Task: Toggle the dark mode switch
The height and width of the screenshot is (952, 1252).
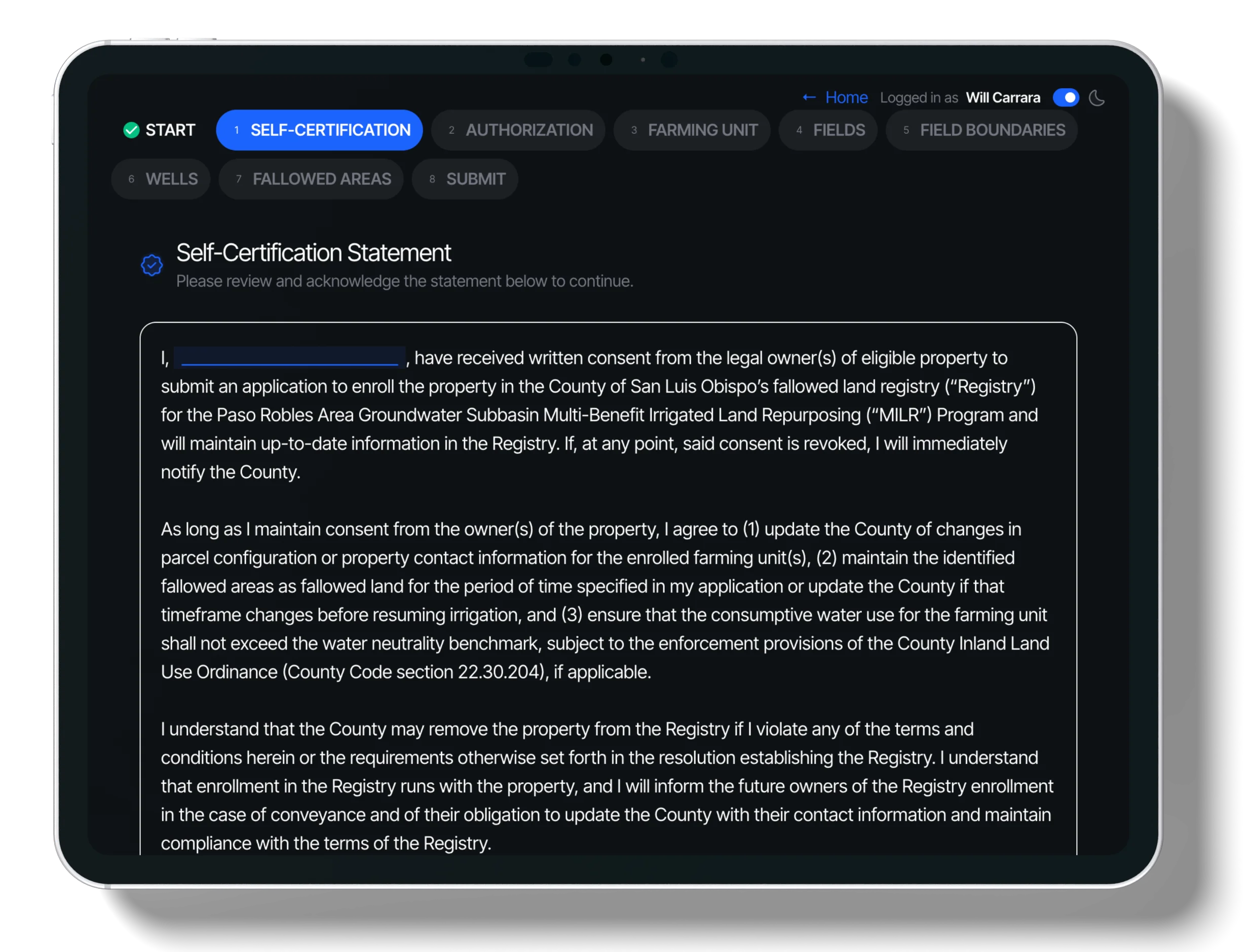Action: pyautogui.click(x=1067, y=97)
